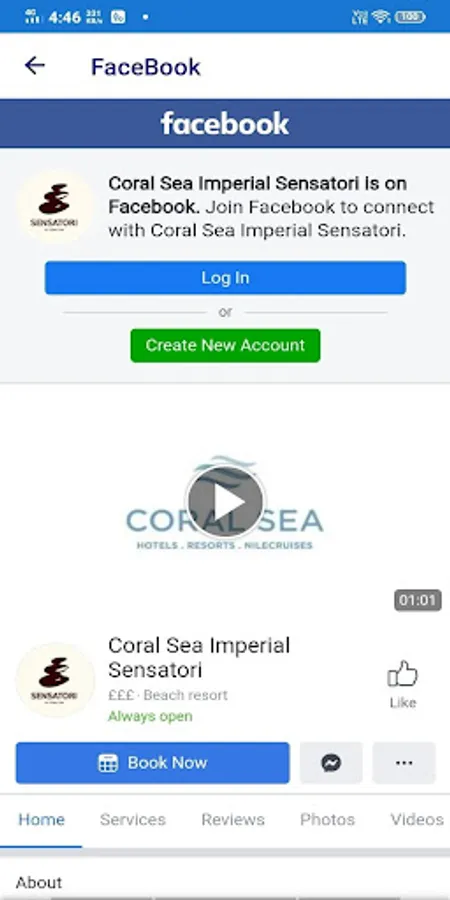
Task: Tap the back arrow icon
Action: pyautogui.click(x=34, y=66)
